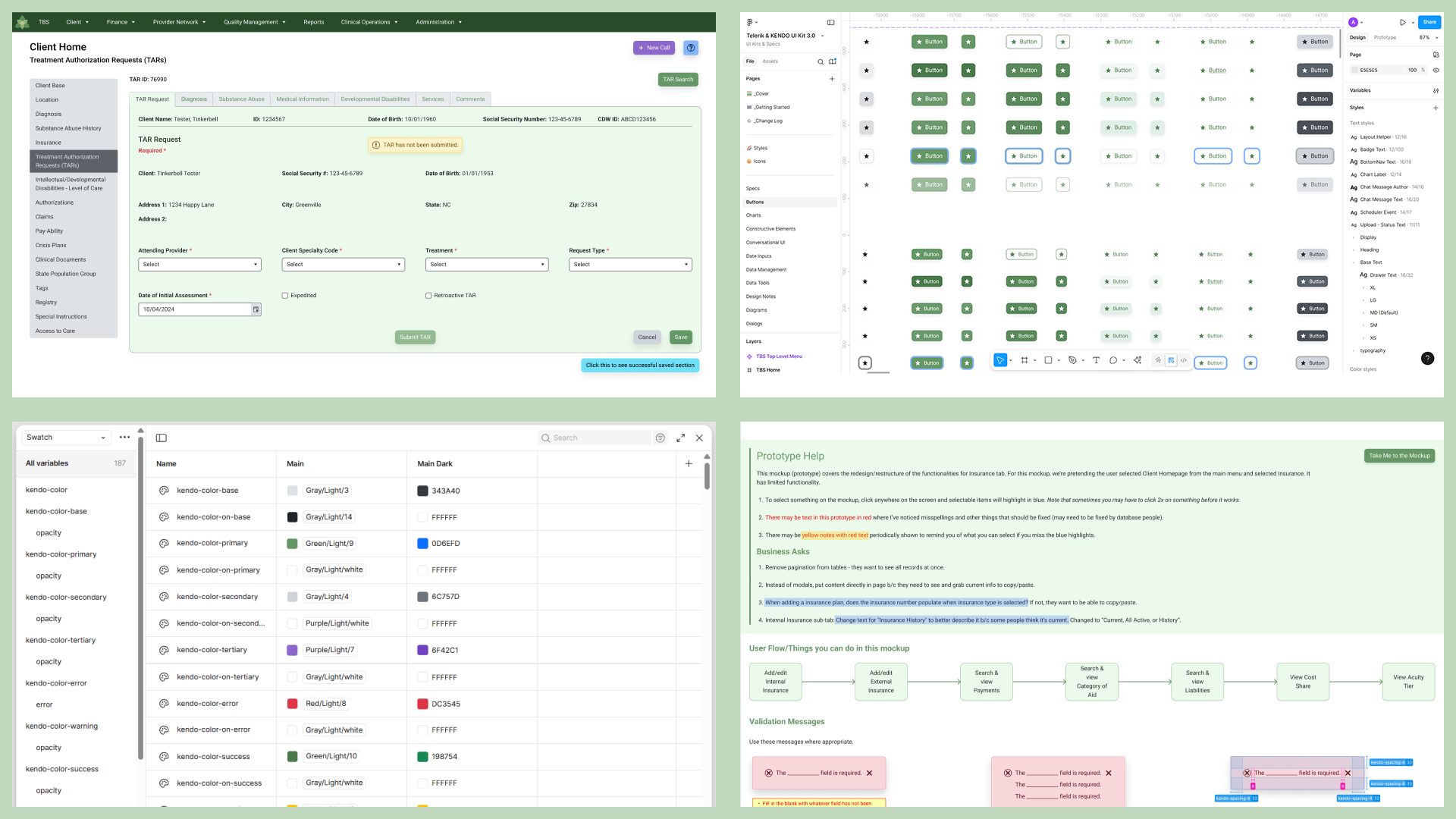1456x819 pixels.
Task: Toggle page background color visibility eye
Action: [x=1436, y=70]
